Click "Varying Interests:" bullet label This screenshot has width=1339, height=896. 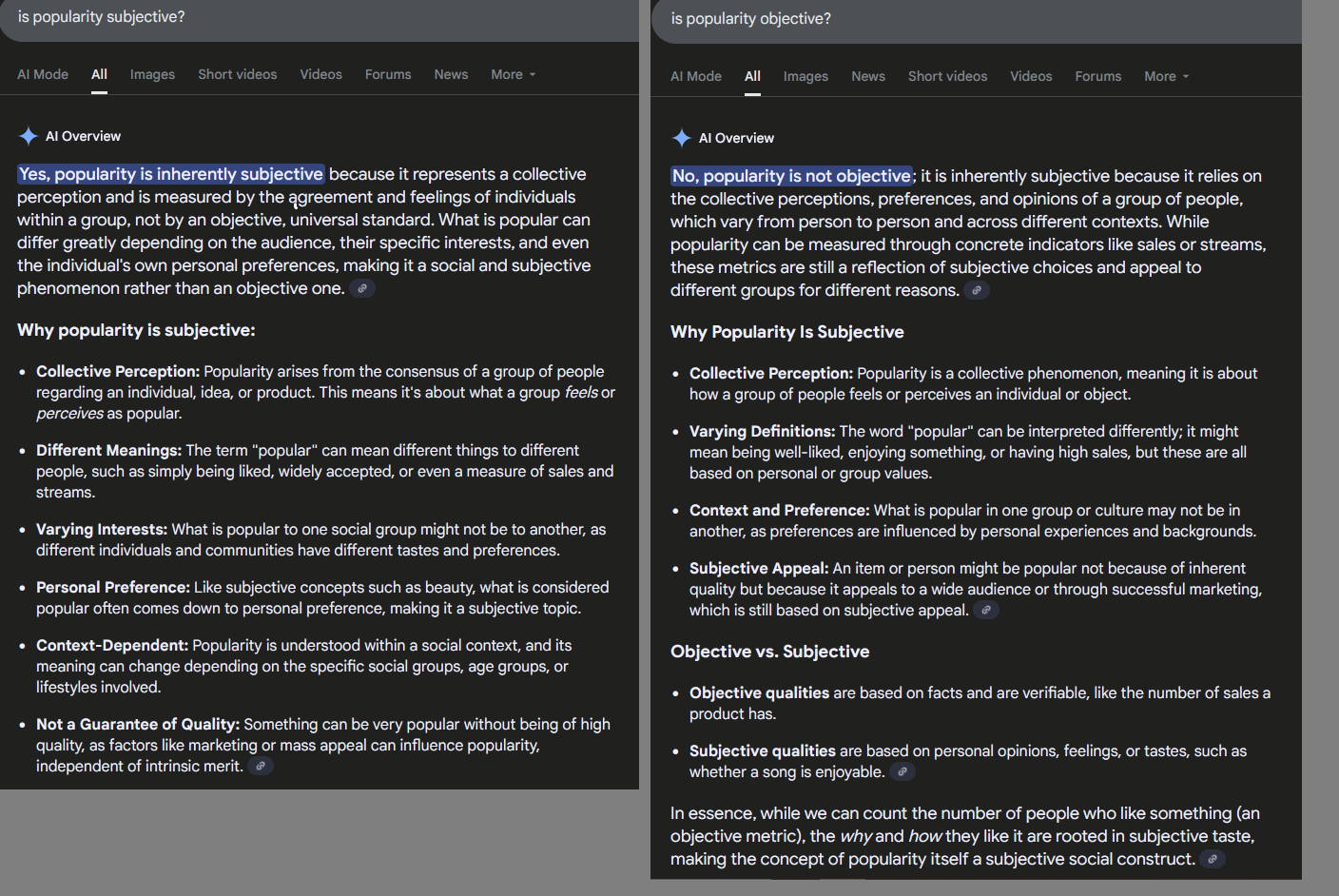click(x=102, y=529)
